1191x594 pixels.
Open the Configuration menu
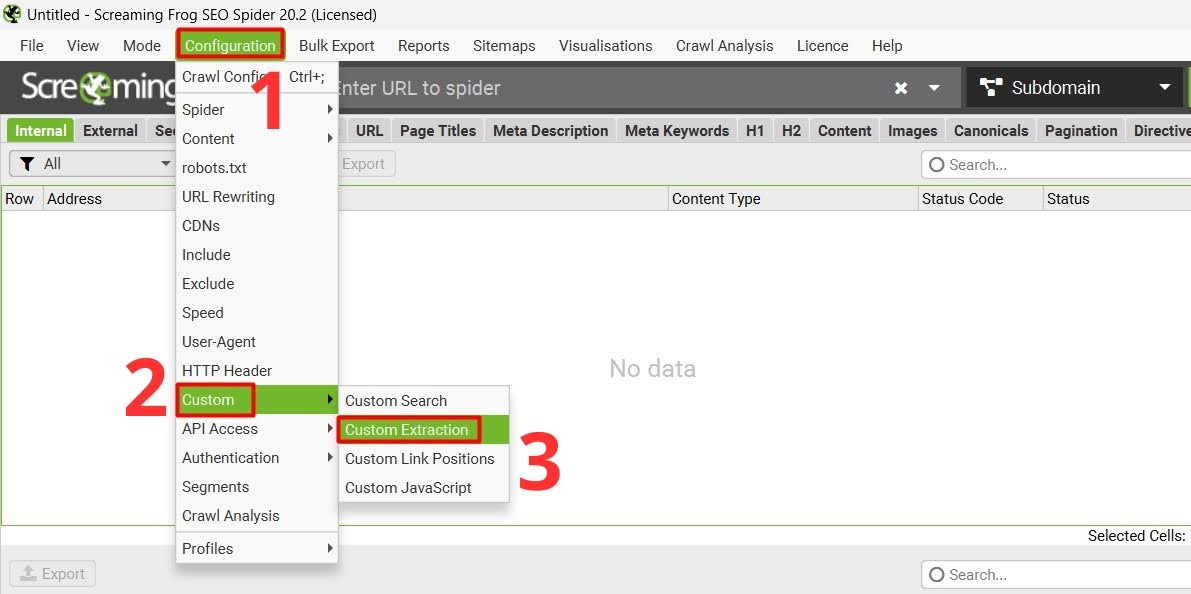[230, 46]
